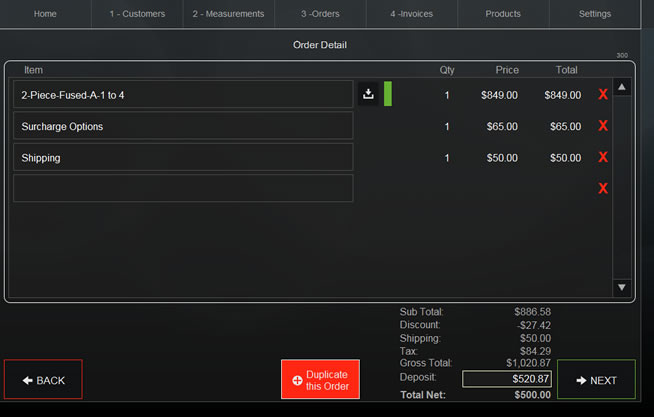
Task: Click the green status bar on 2-Piece-Fused row
Action: pyautogui.click(x=388, y=94)
